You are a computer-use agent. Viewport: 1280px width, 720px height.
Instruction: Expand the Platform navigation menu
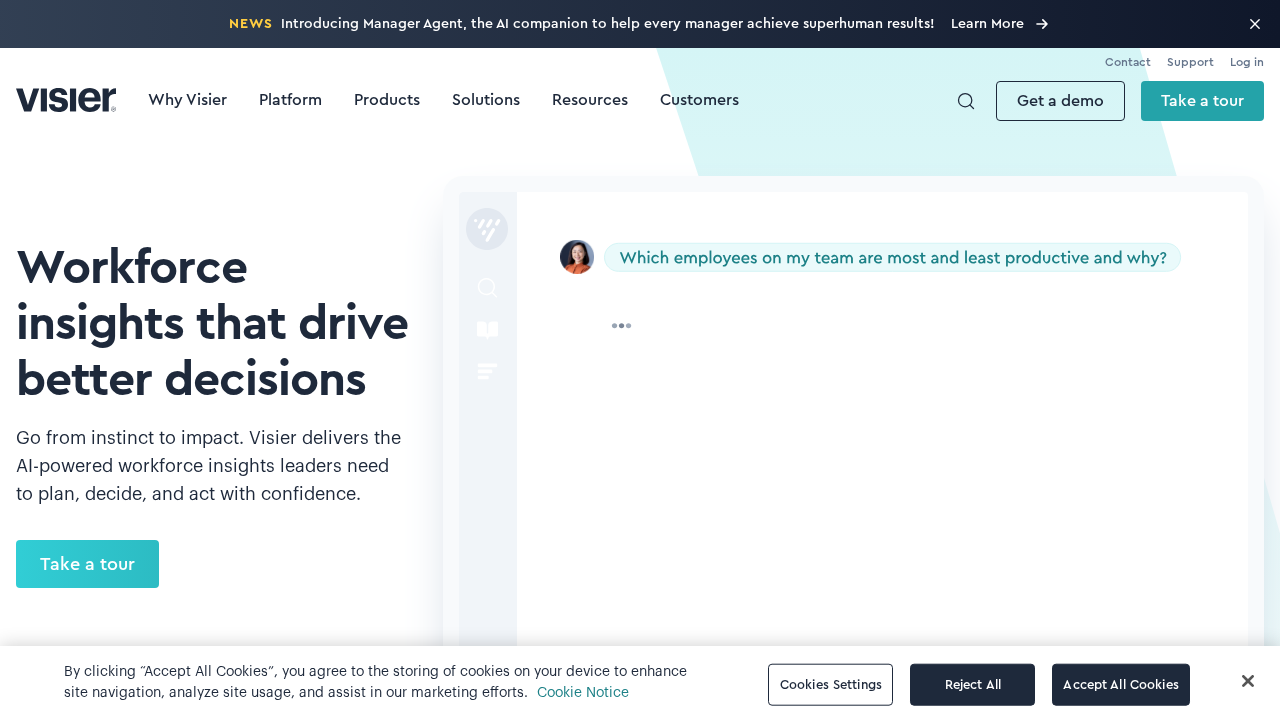290,100
